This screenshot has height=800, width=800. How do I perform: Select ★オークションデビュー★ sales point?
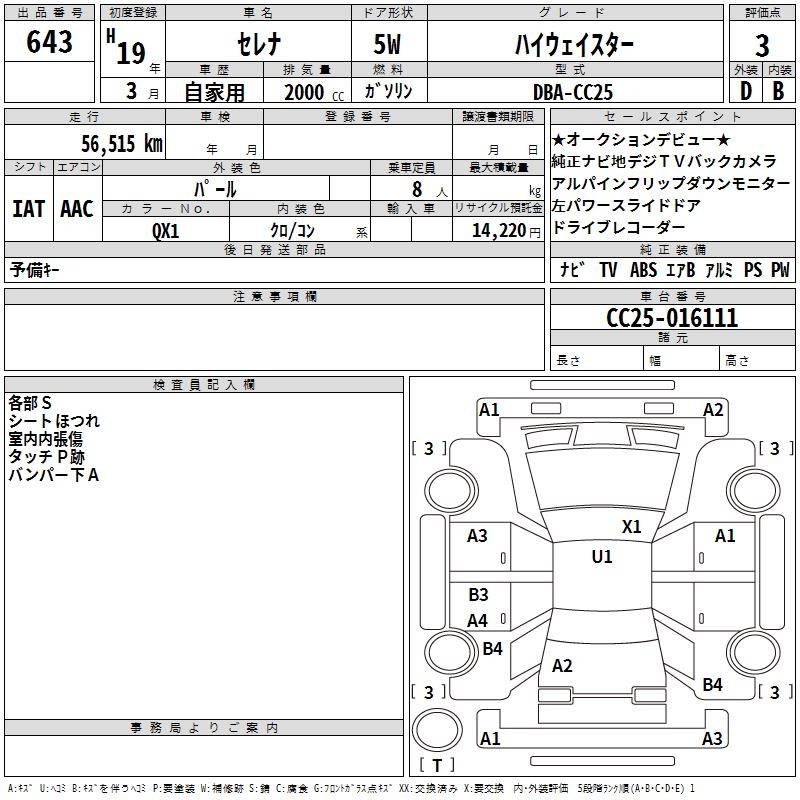point(641,139)
